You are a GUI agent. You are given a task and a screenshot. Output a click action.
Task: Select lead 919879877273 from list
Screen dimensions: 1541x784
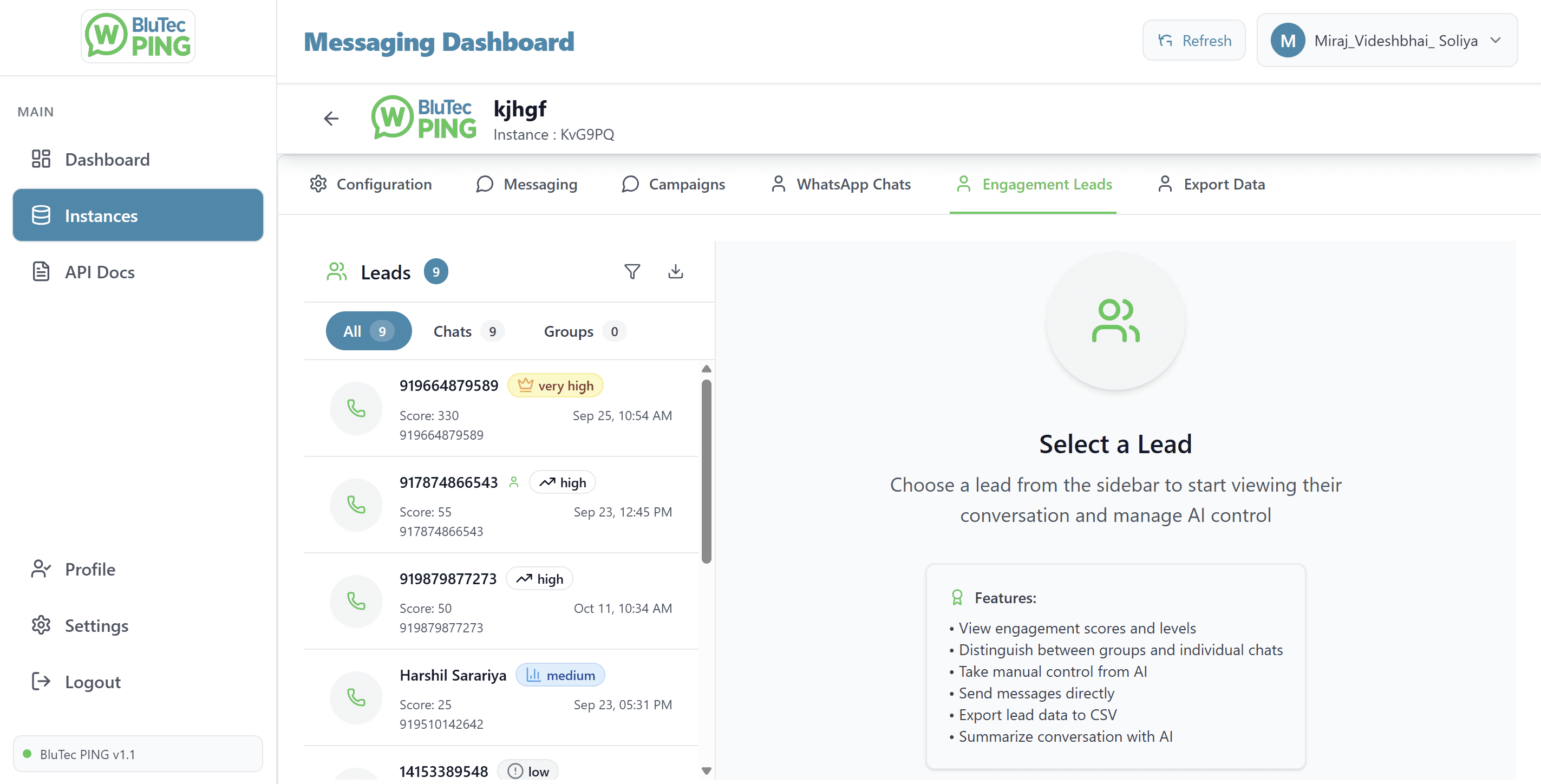[x=501, y=602]
